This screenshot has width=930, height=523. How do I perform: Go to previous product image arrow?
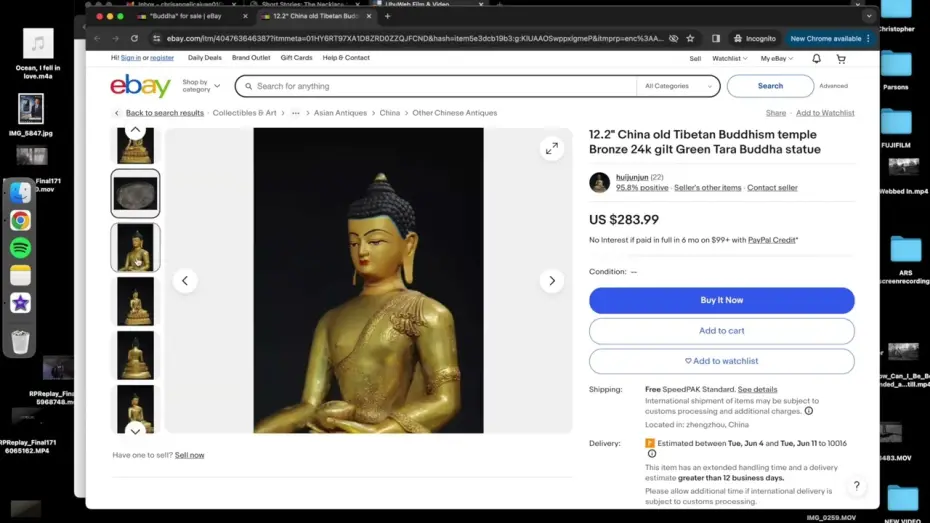pyautogui.click(x=185, y=281)
